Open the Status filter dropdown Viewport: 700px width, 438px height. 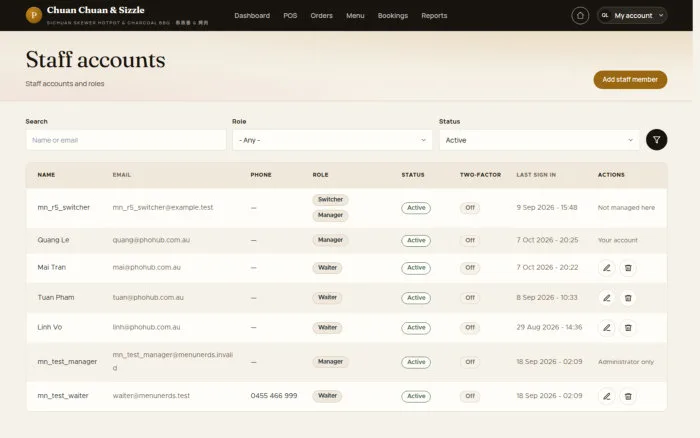539,140
